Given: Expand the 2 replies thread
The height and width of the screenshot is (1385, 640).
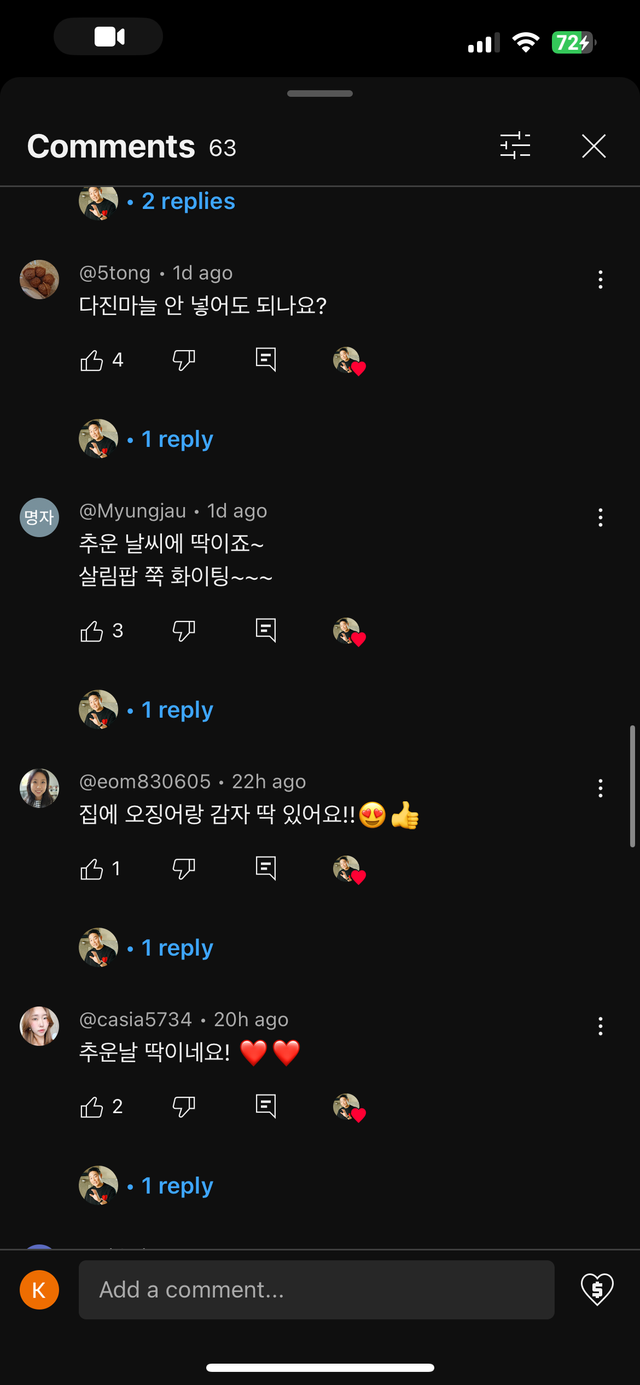Looking at the screenshot, I should click(188, 202).
